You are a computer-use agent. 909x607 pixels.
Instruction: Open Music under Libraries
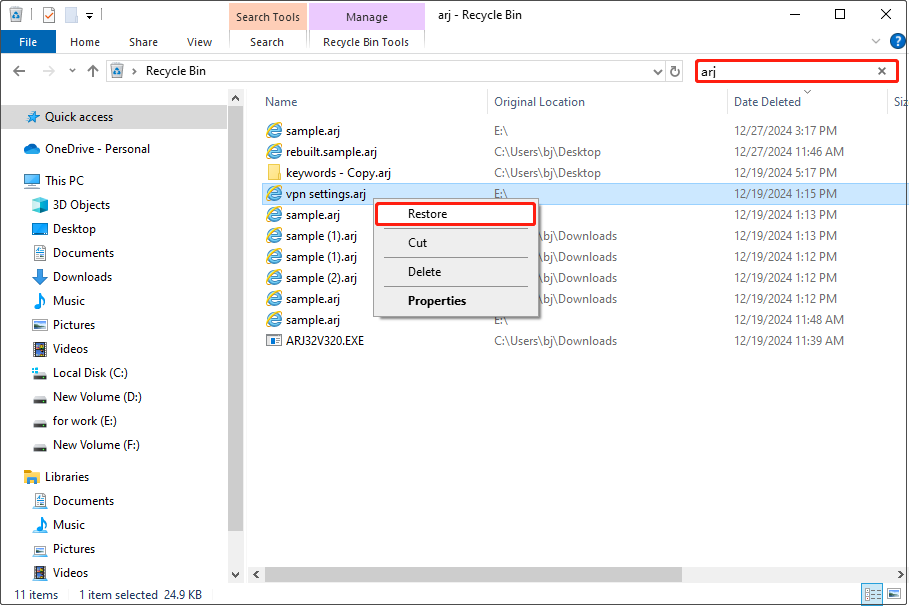(69, 525)
